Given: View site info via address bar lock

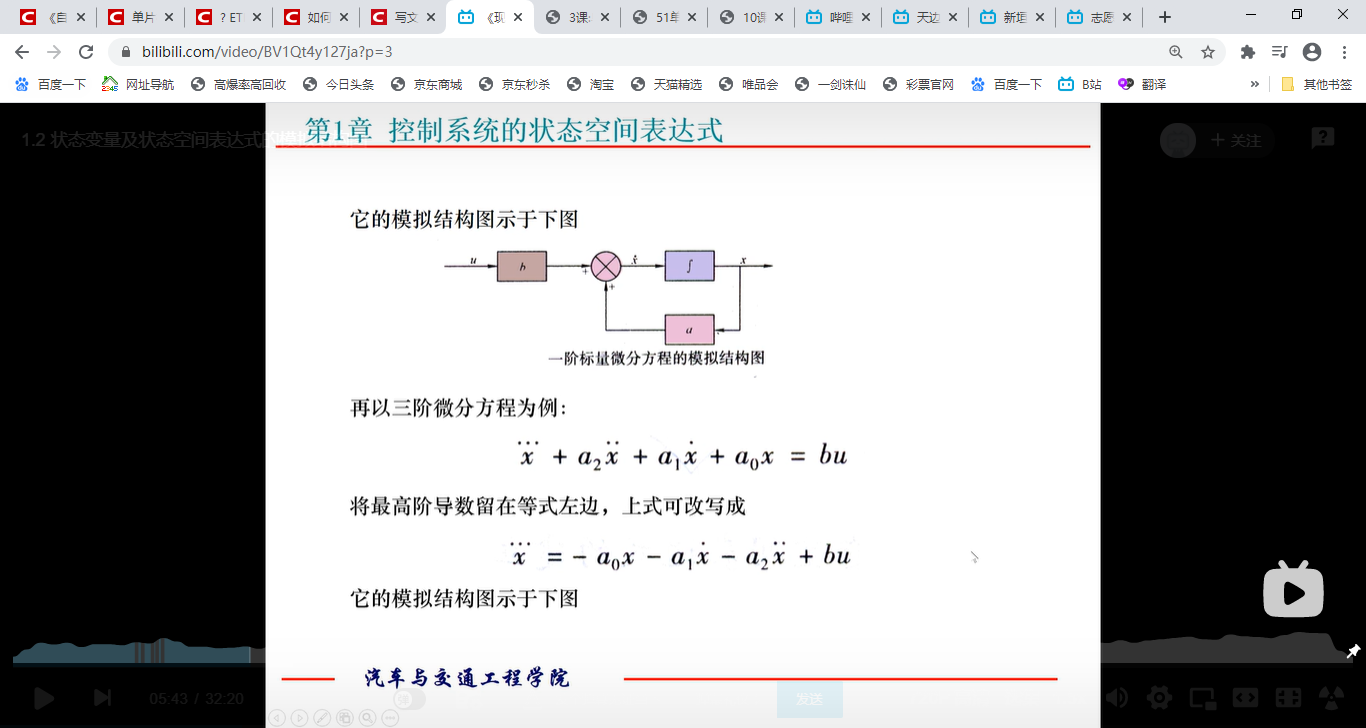Looking at the screenshot, I should (x=127, y=52).
